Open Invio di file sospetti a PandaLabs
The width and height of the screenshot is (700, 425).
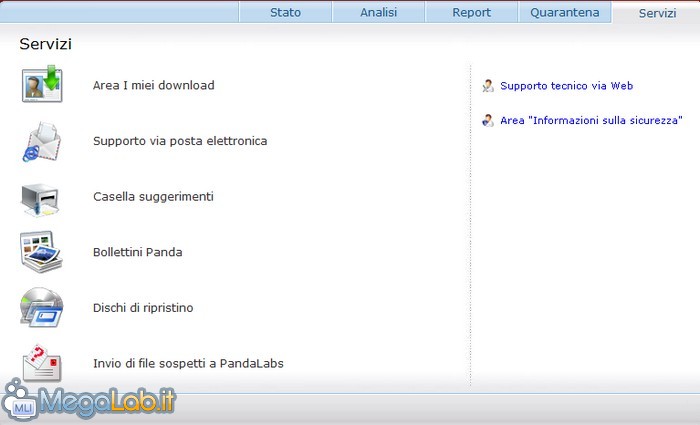(x=188, y=363)
